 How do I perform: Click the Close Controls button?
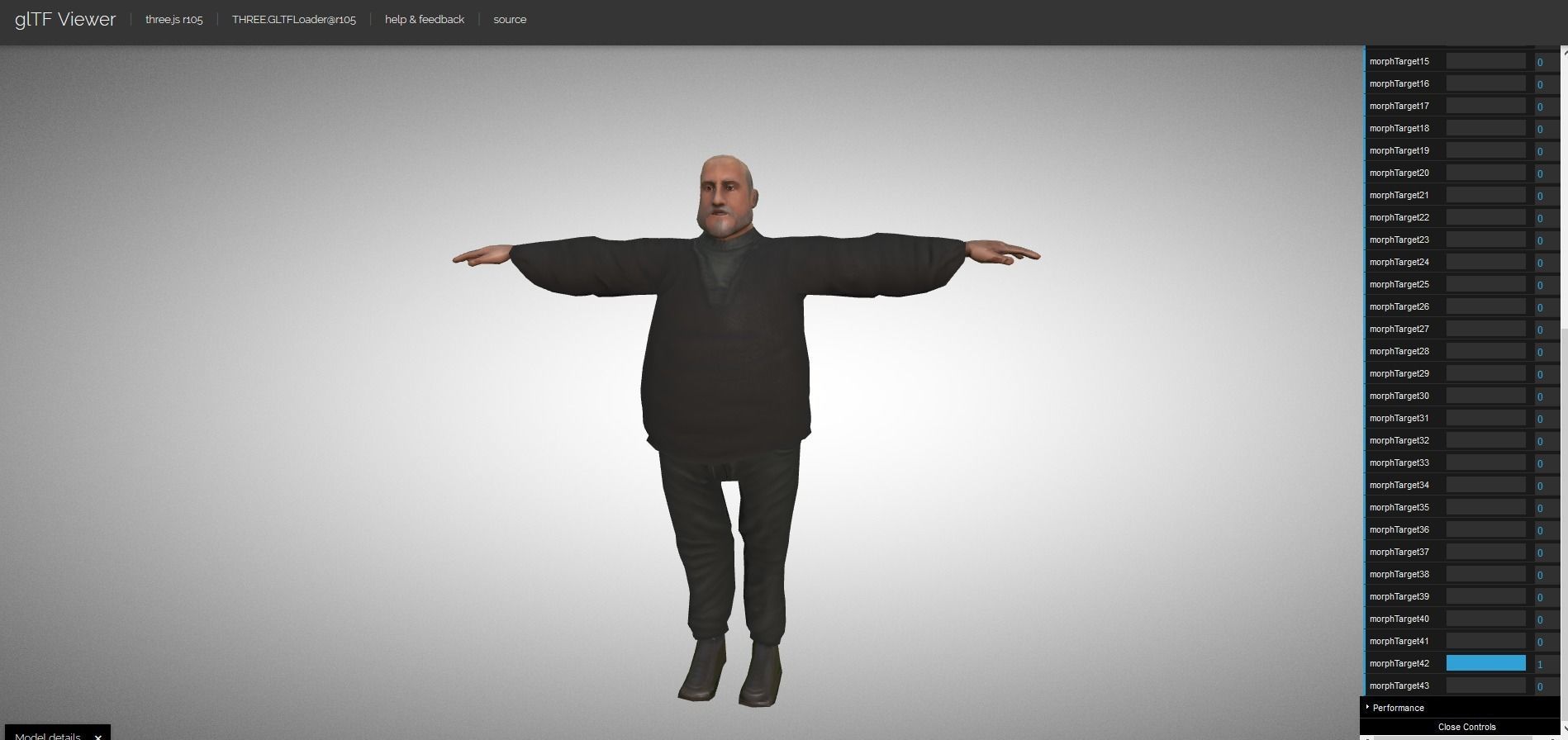1466,727
